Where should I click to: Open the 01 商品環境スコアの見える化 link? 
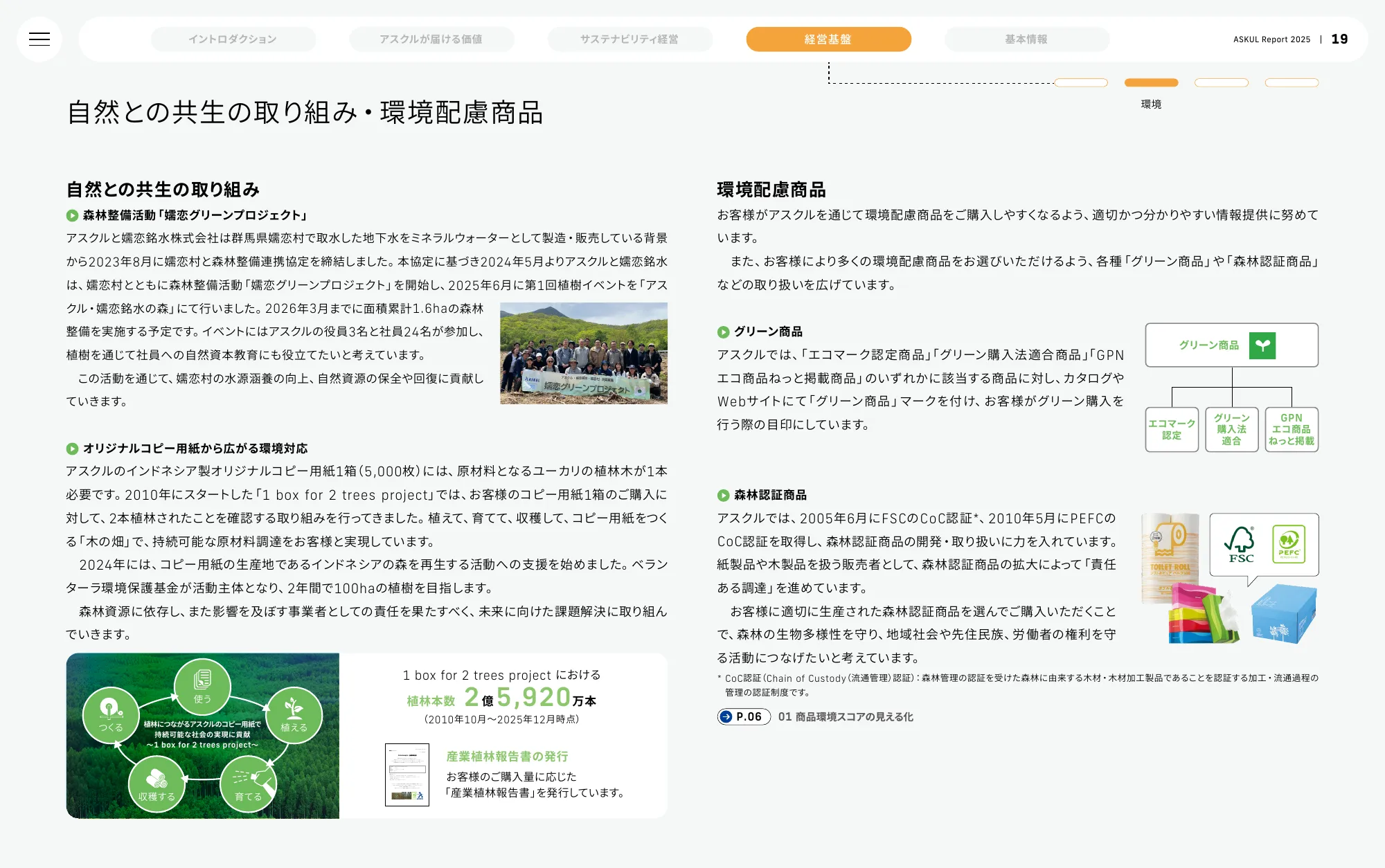pyautogui.click(x=846, y=717)
